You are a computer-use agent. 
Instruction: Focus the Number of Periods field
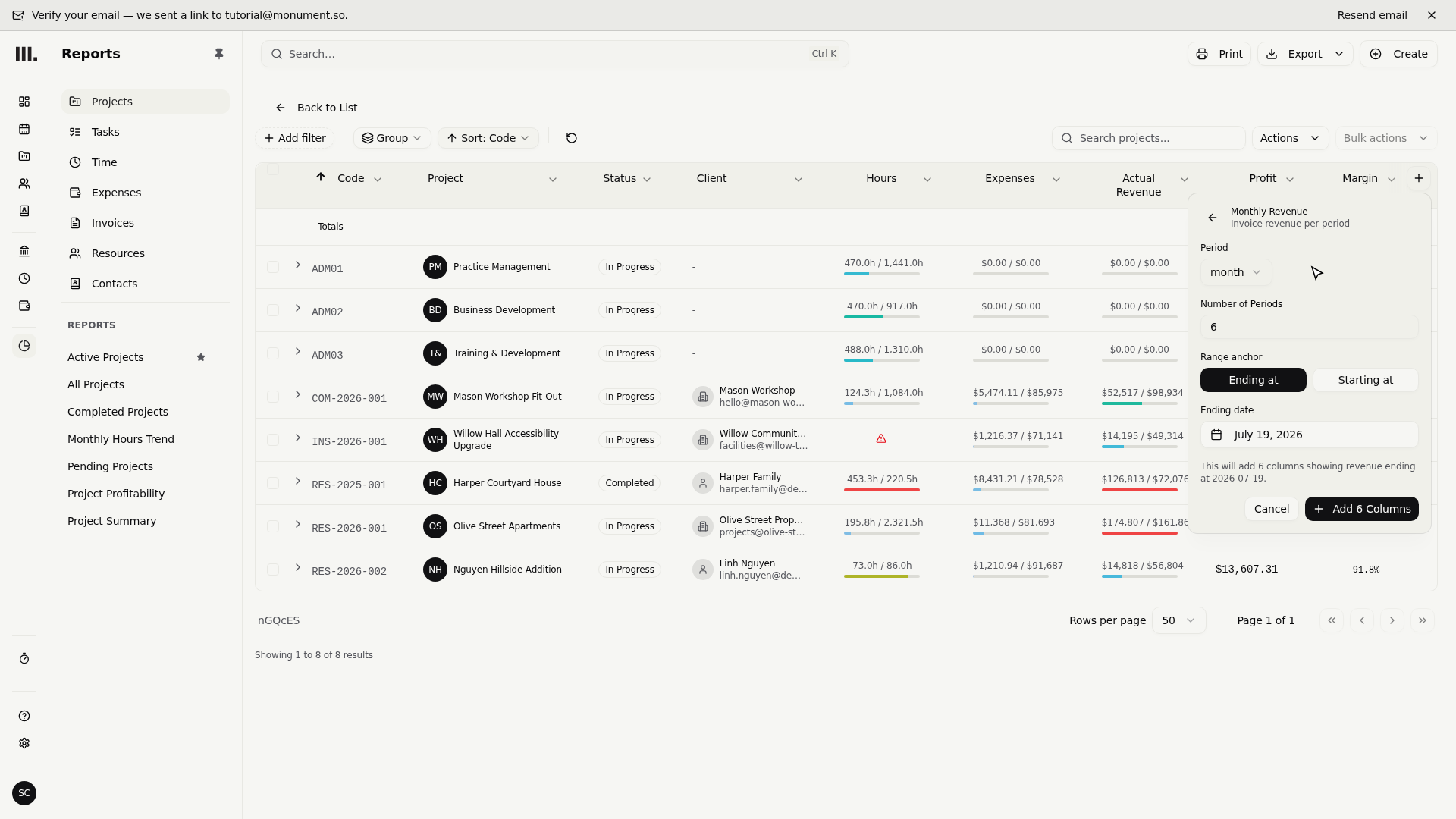pyautogui.click(x=1309, y=327)
